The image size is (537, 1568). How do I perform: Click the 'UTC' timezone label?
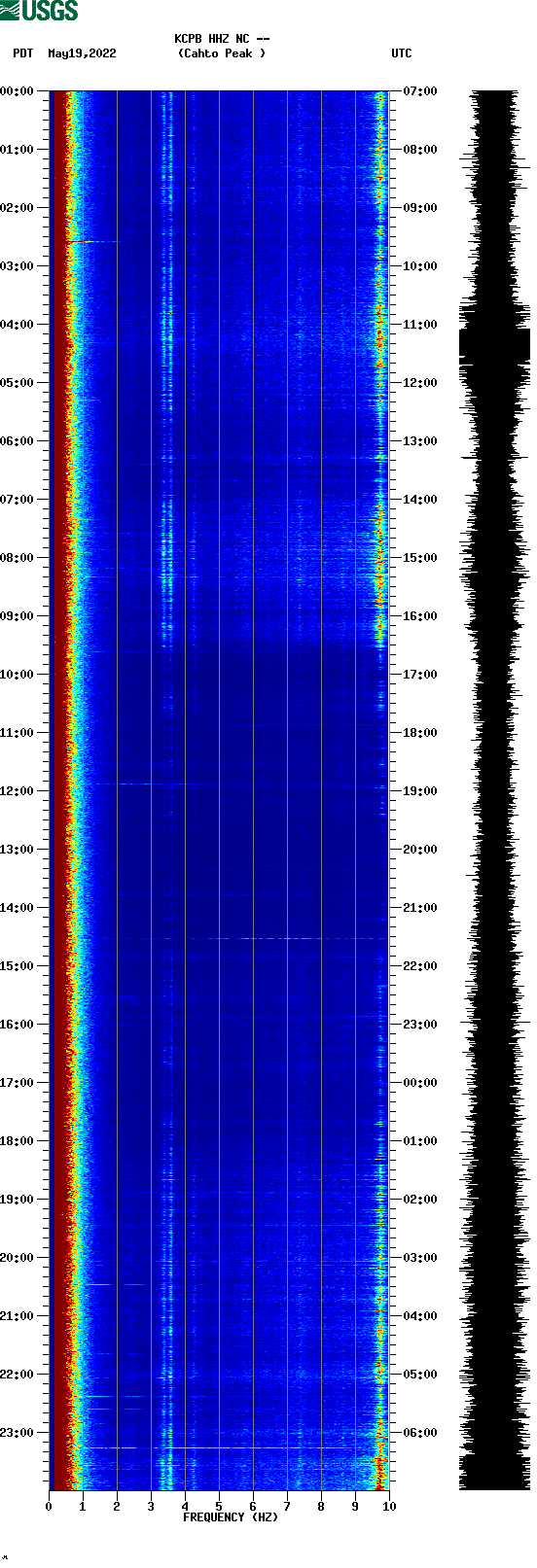(402, 53)
